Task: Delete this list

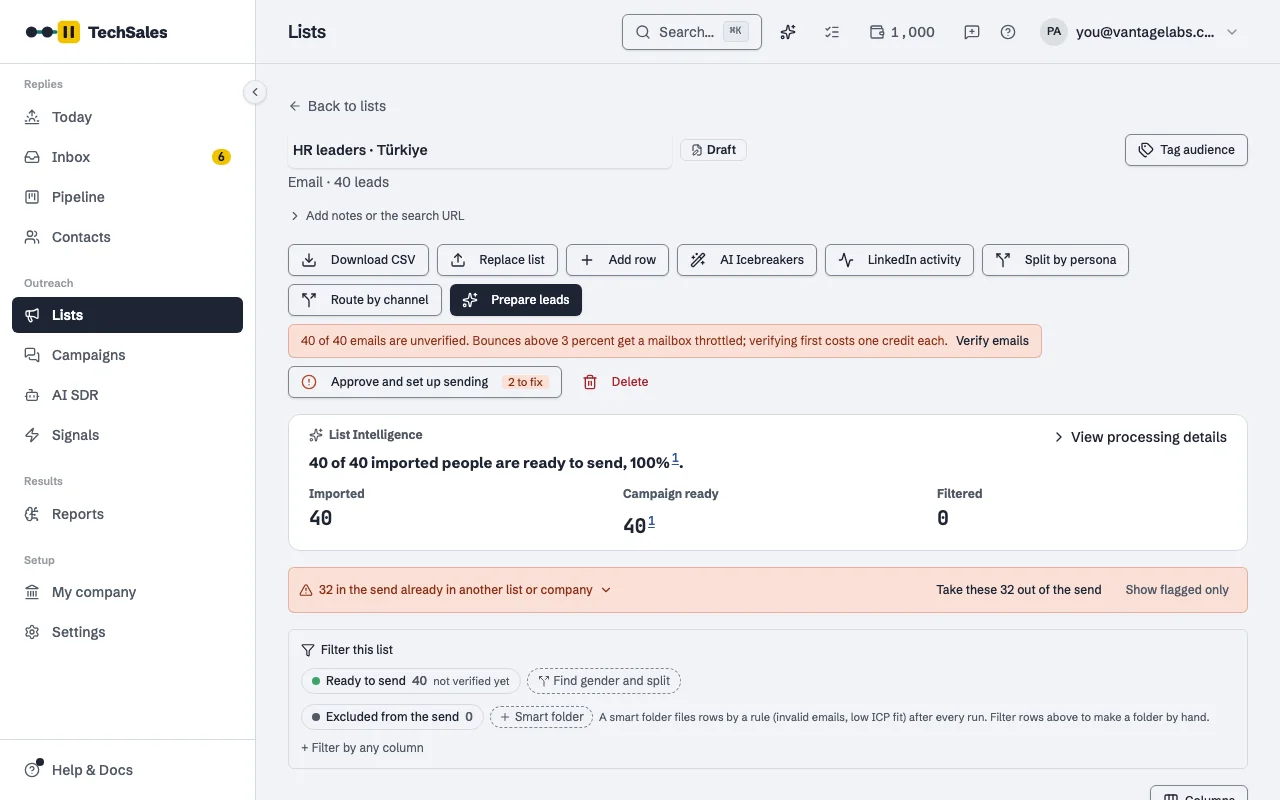Action: coord(616,382)
